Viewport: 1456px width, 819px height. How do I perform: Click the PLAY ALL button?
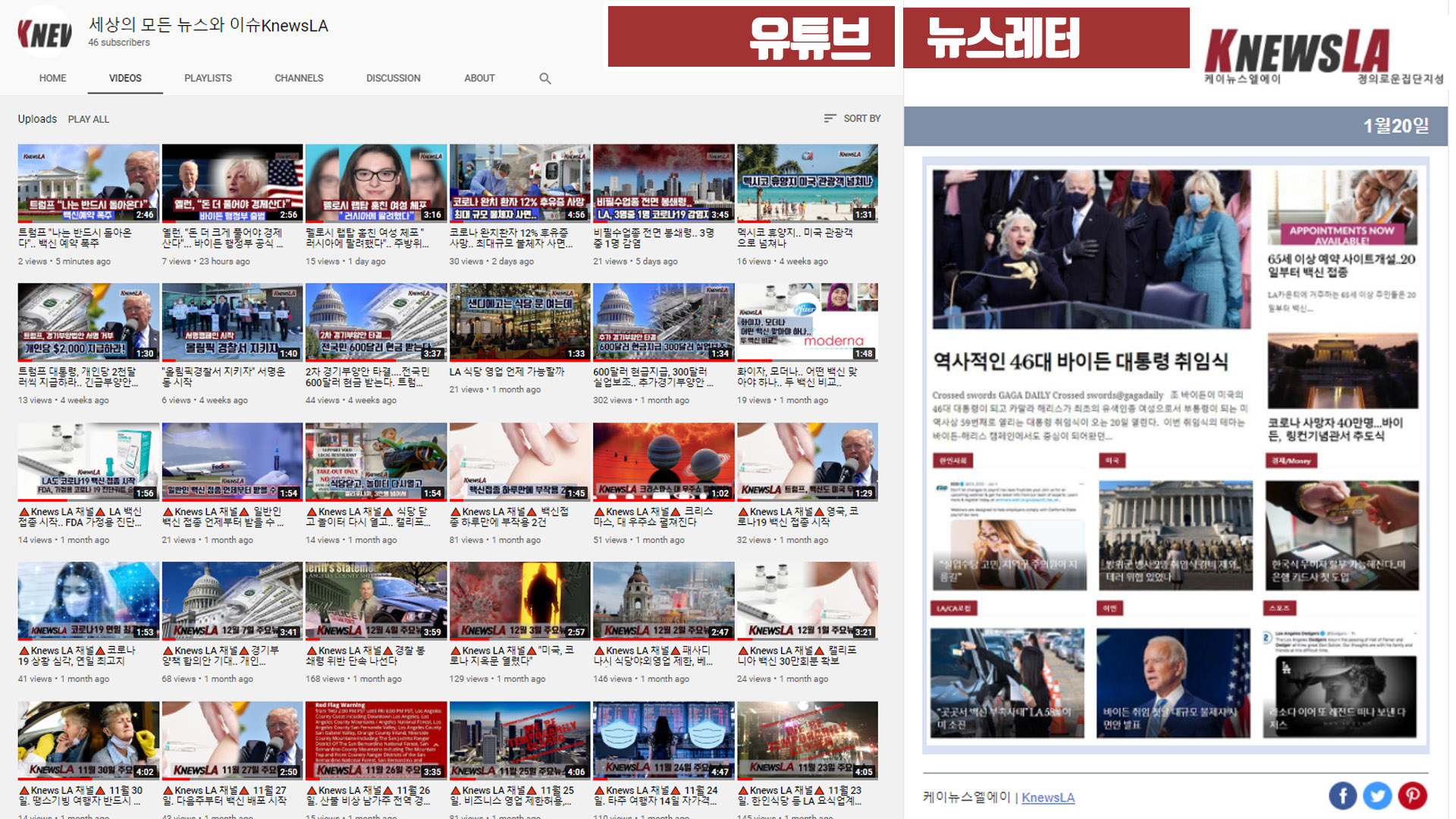pyautogui.click(x=89, y=119)
